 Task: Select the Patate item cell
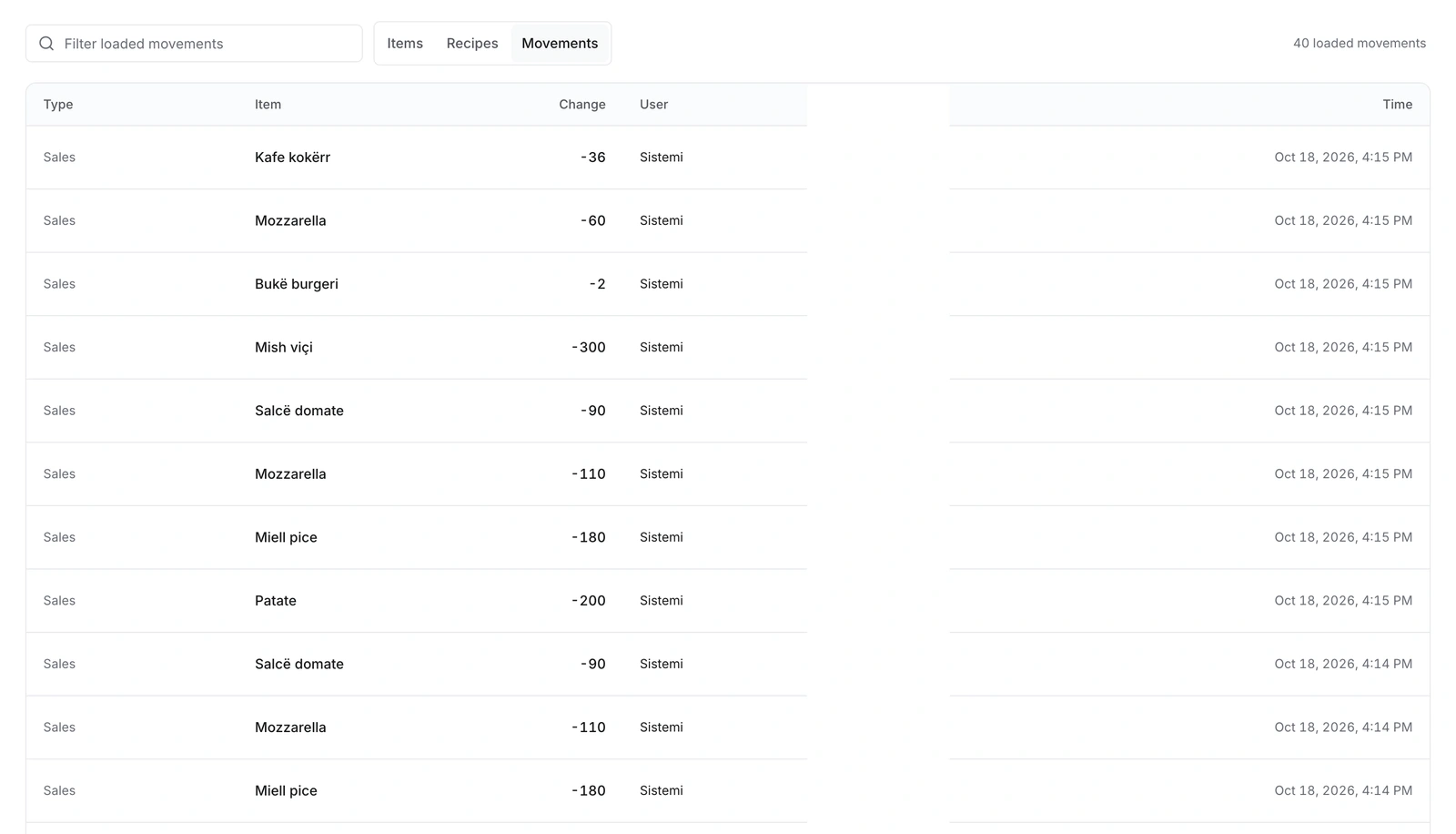tap(276, 601)
